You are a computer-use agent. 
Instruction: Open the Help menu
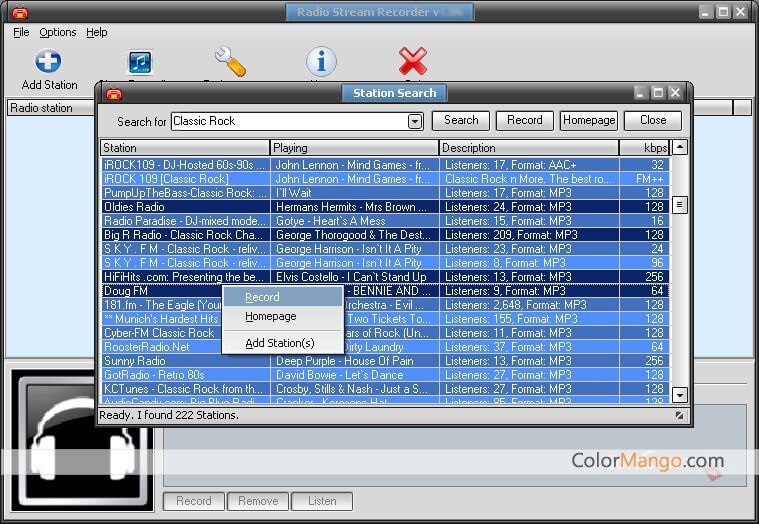pos(97,32)
